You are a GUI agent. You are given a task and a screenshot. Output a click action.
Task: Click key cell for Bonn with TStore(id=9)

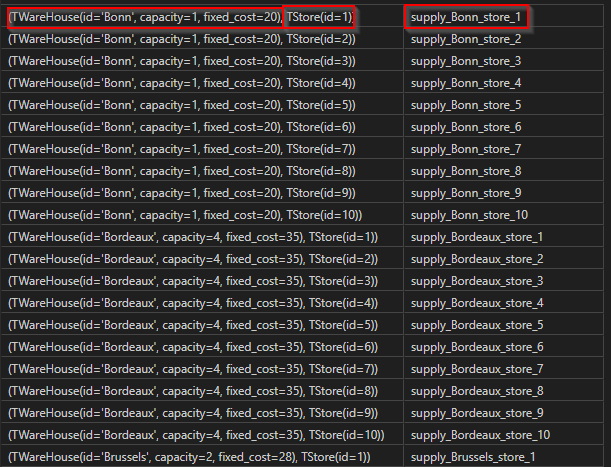(x=202, y=193)
